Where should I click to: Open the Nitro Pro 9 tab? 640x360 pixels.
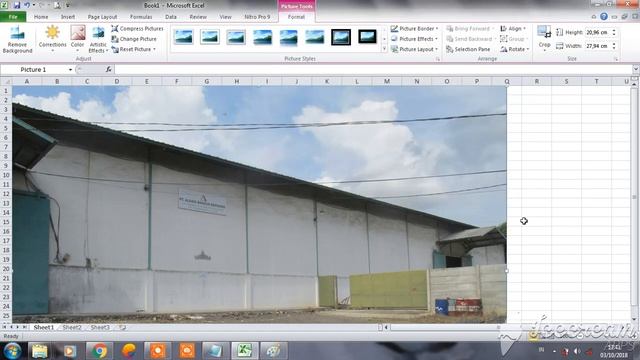click(x=257, y=17)
